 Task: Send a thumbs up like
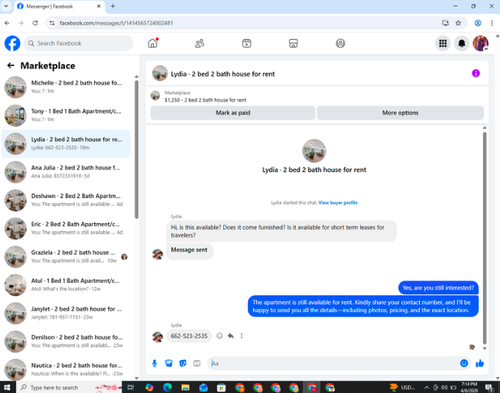pos(480,363)
